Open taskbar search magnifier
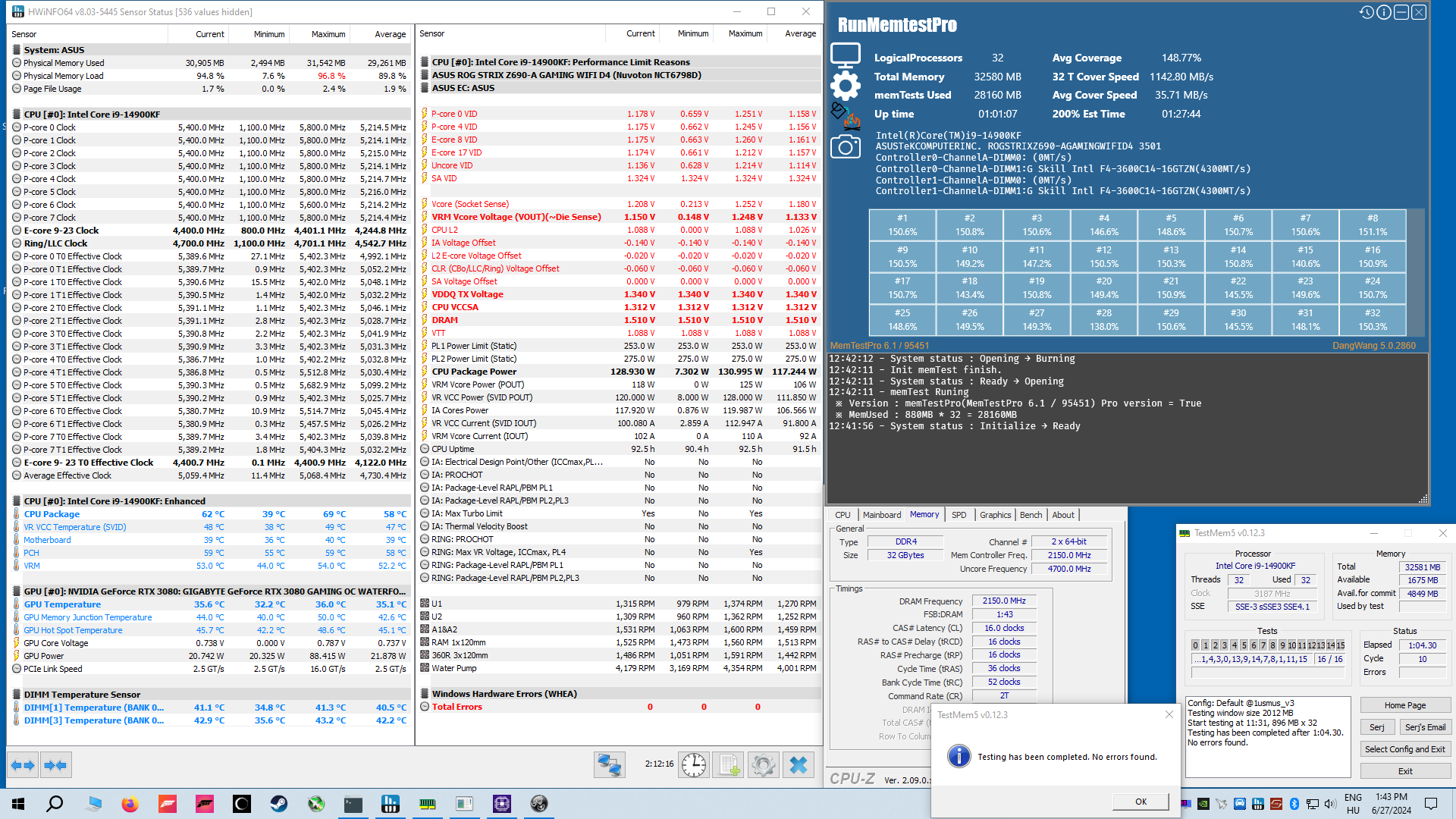 (55, 804)
